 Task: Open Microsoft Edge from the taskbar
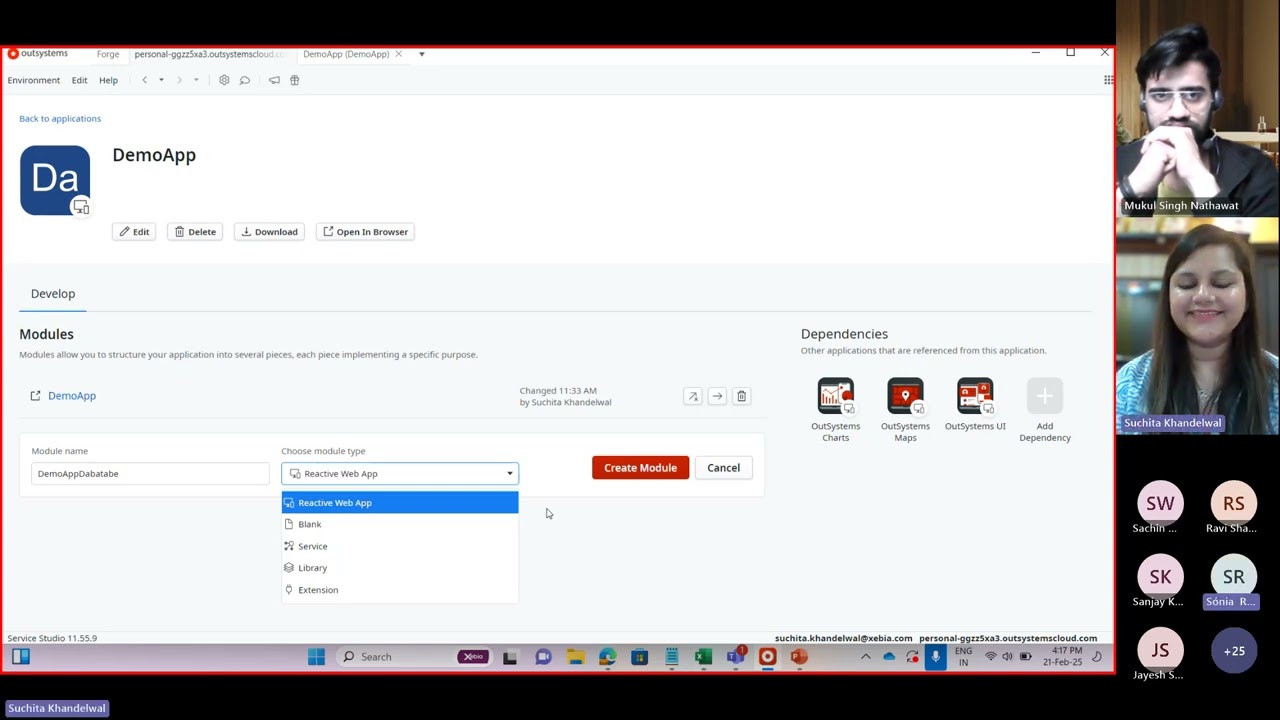607,657
